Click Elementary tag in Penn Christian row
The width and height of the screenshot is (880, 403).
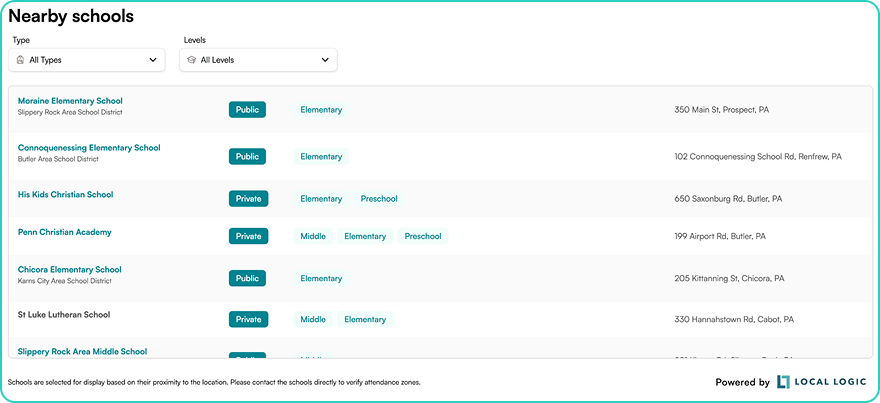tap(365, 236)
